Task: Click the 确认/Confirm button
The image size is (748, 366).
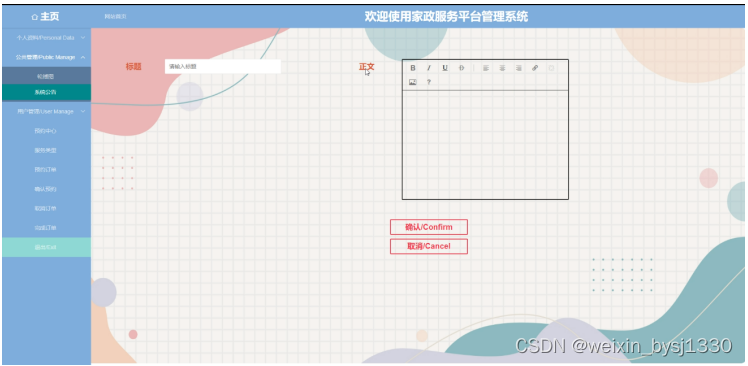Action: point(428,227)
